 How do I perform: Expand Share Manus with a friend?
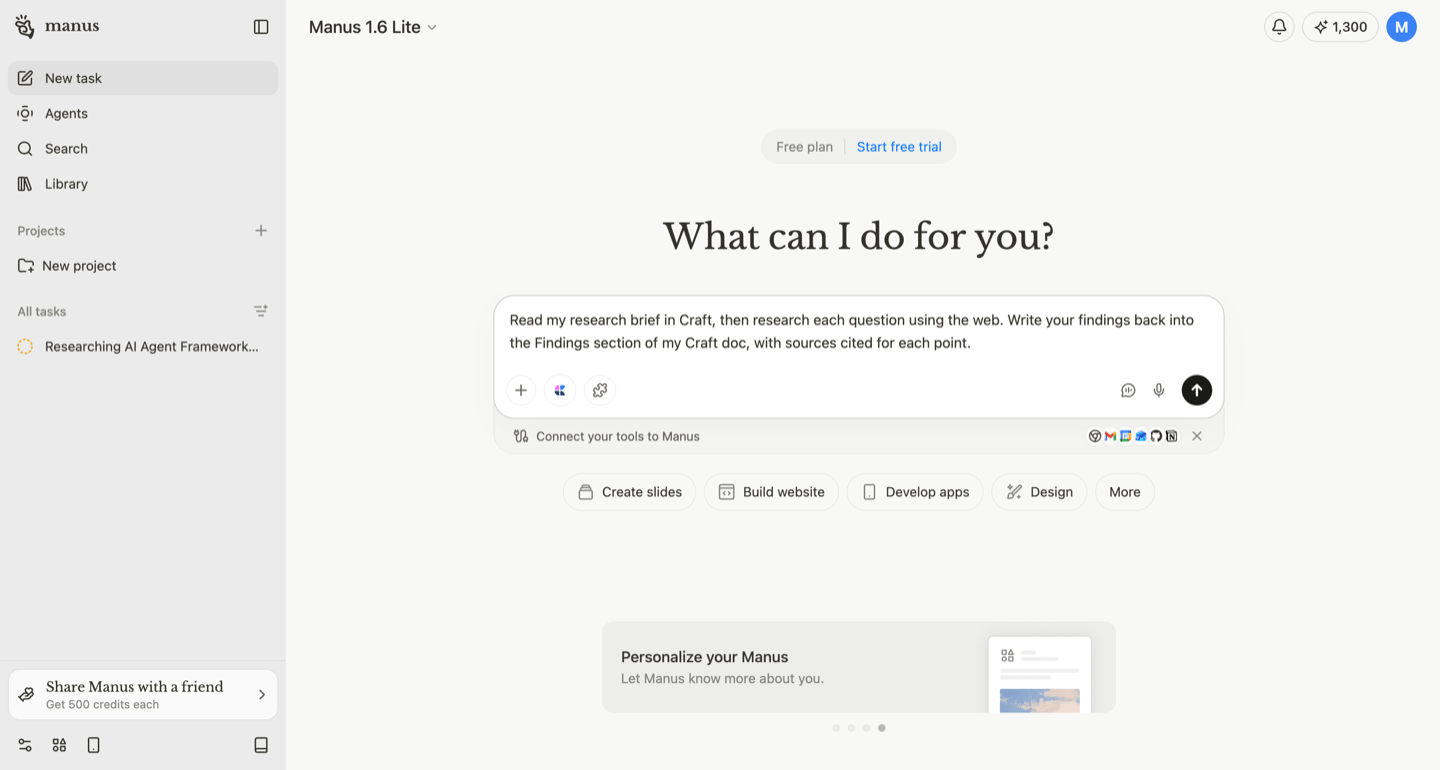click(x=142, y=693)
